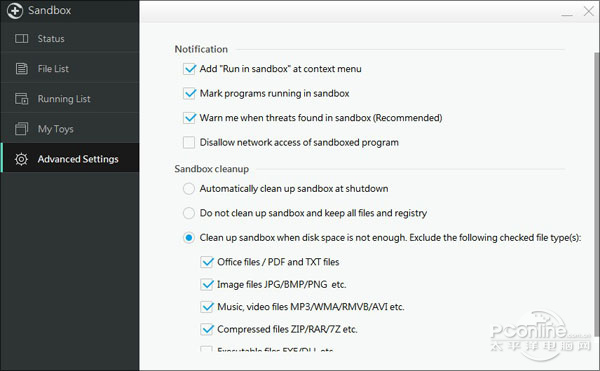Click the File List document icon
The width and height of the screenshot is (600, 371).
[21, 68]
